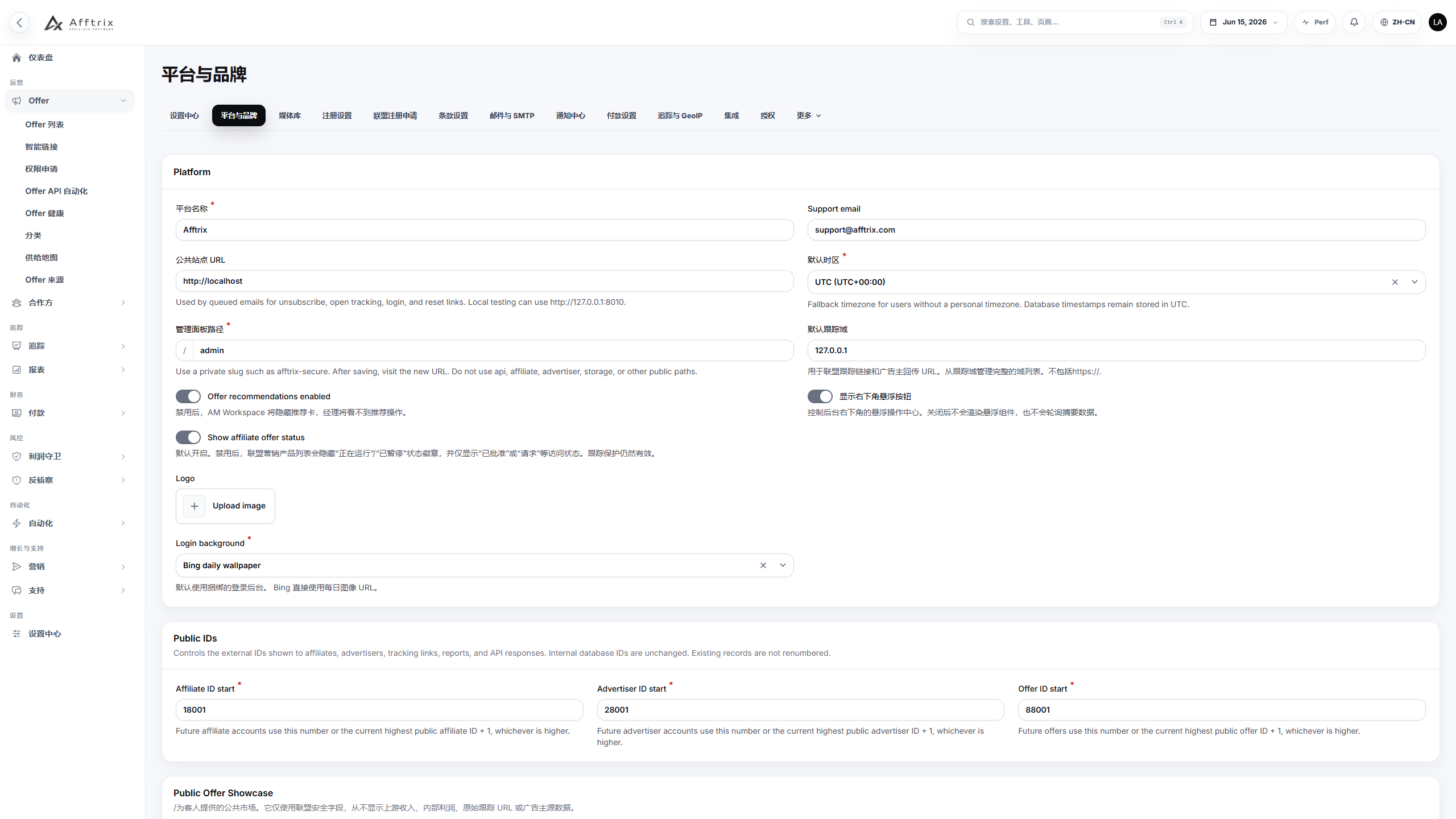Click the Offer megaphone icon

(x=16, y=101)
